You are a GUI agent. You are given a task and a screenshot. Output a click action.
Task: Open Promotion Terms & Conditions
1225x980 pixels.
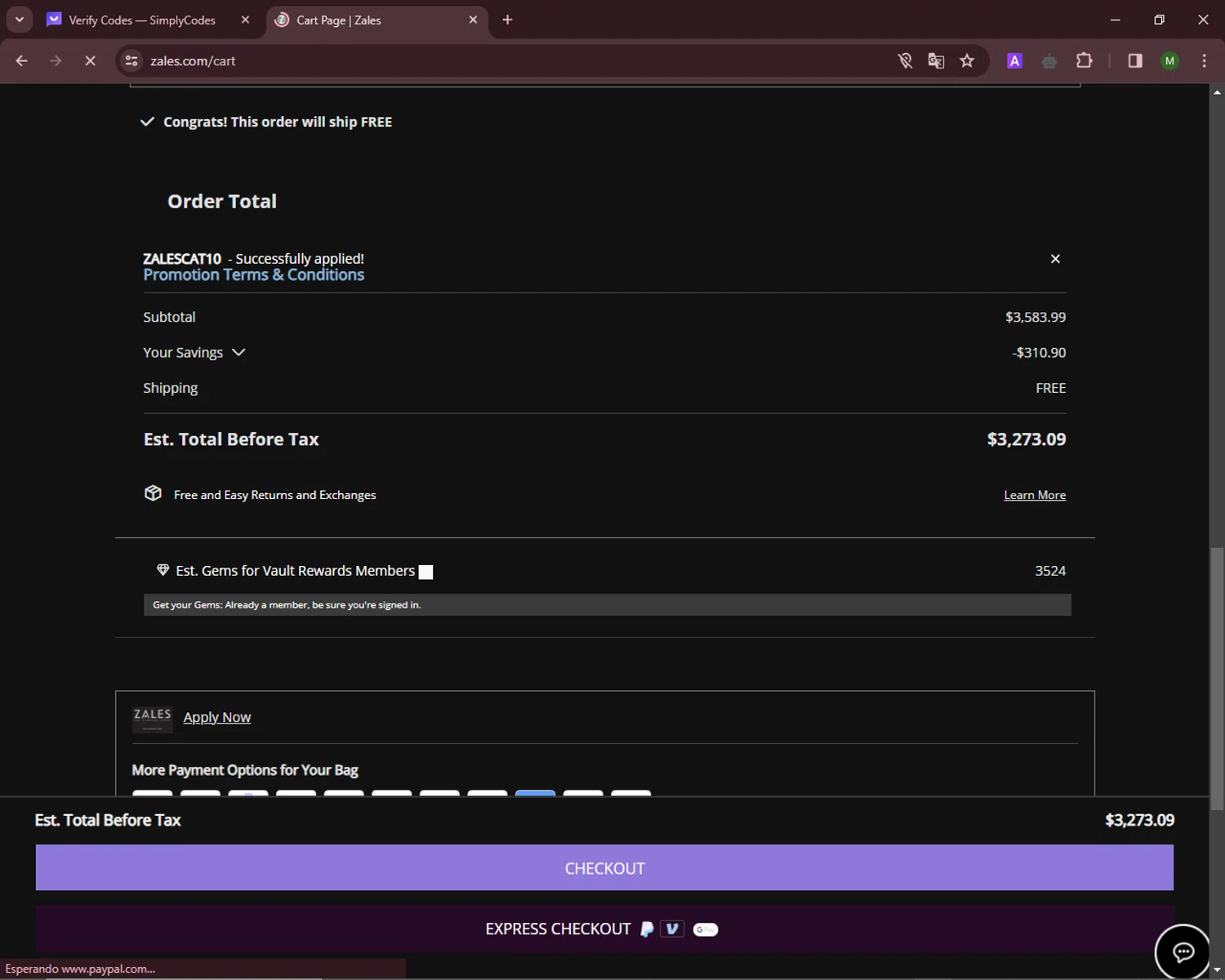point(254,275)
